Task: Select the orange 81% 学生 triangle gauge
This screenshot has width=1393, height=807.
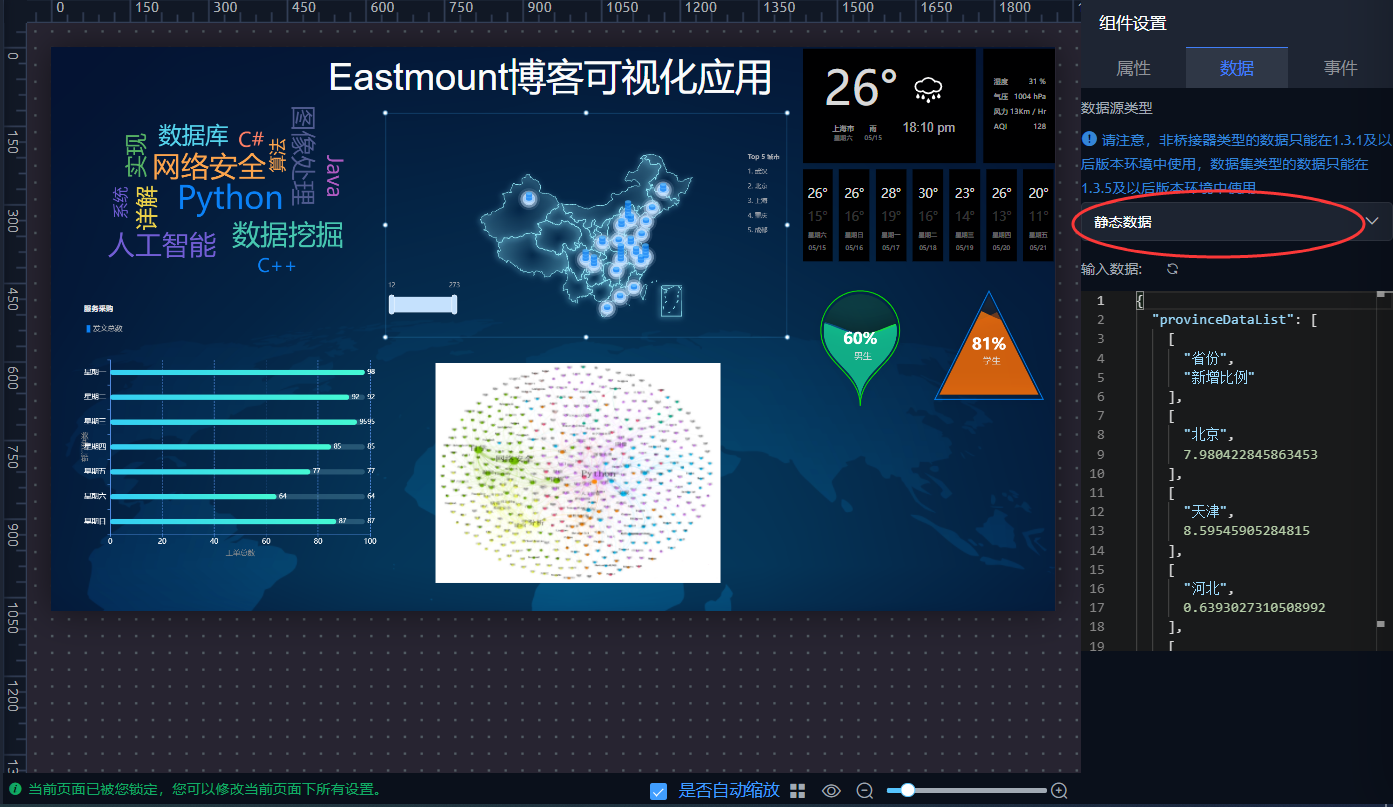Action: click(x=990, y=346)
